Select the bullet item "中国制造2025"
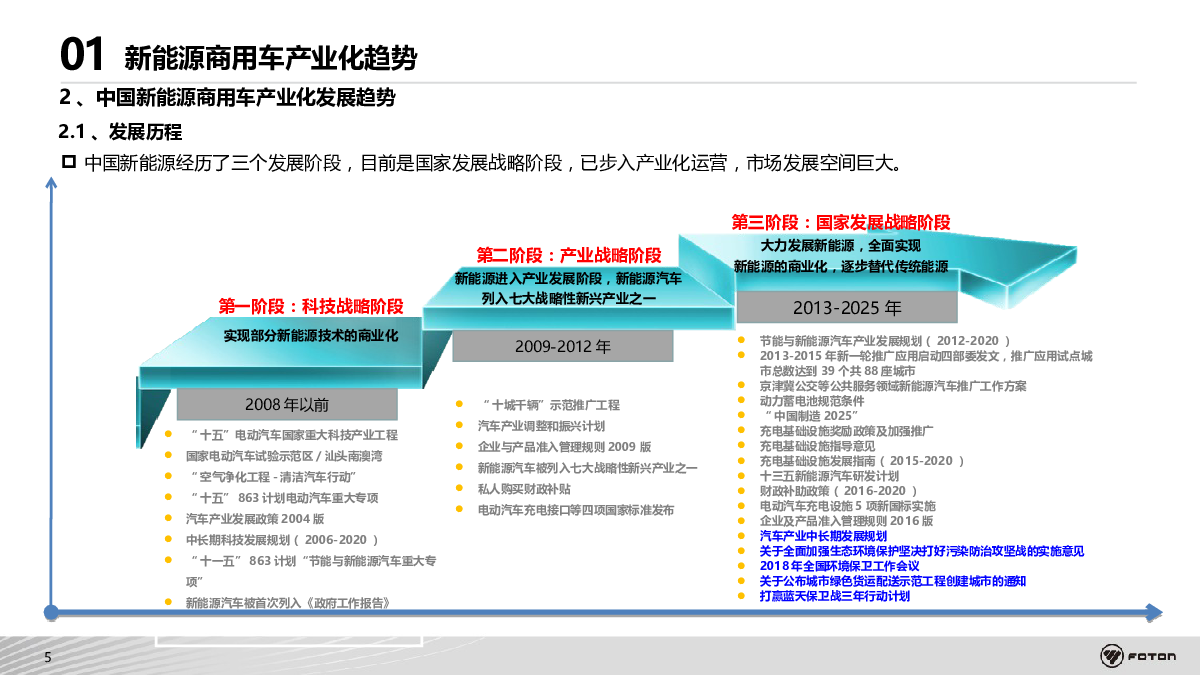The image size is (1200, 675). point(811,415)
